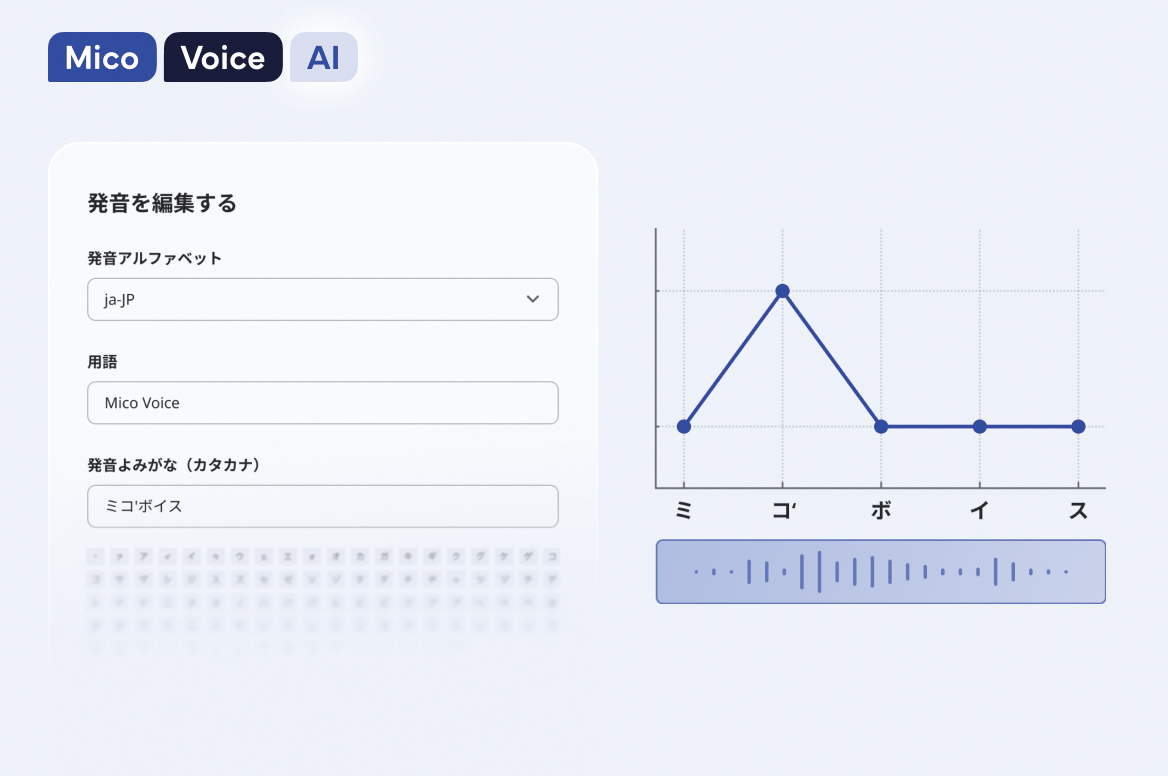Select the high pitch peak point for コ'
This screenshot has width=1168, height=776.
click(x=783, y=291)
